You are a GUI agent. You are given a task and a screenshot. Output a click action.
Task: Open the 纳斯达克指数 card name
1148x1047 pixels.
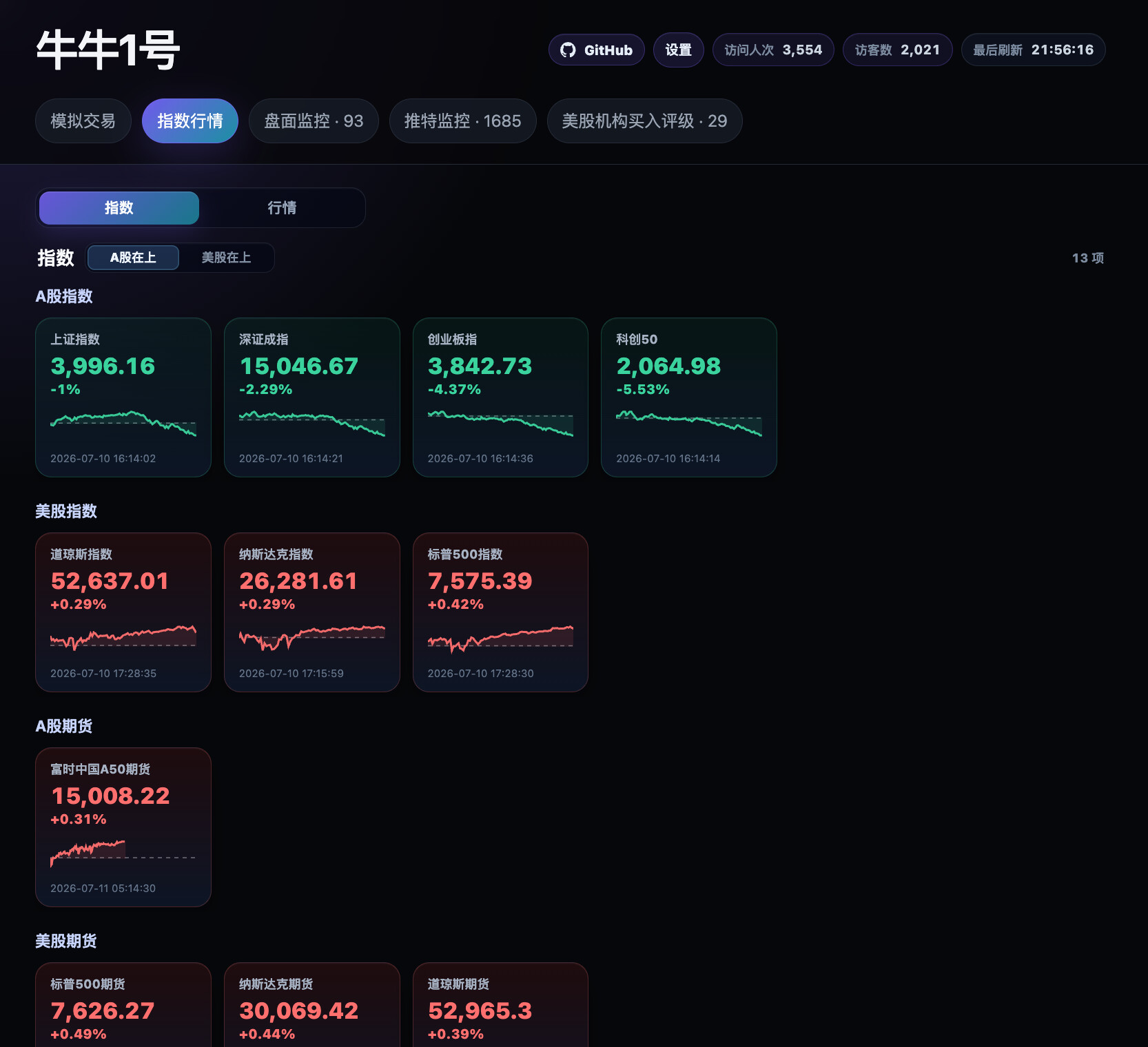coord(276,554)
